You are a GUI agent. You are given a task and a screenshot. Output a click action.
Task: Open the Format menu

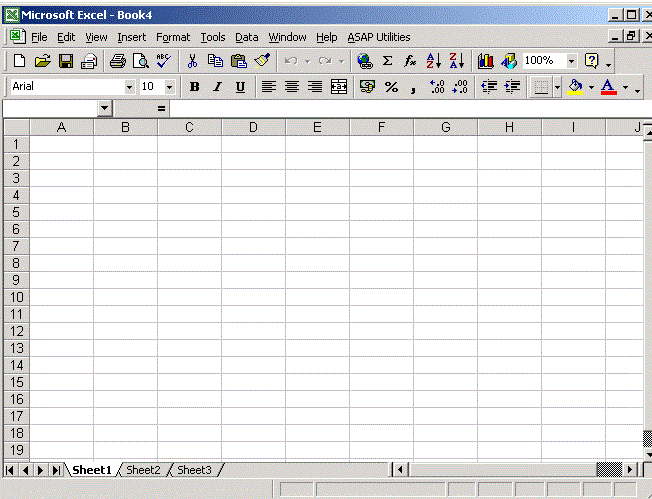(x=173, y=37)
